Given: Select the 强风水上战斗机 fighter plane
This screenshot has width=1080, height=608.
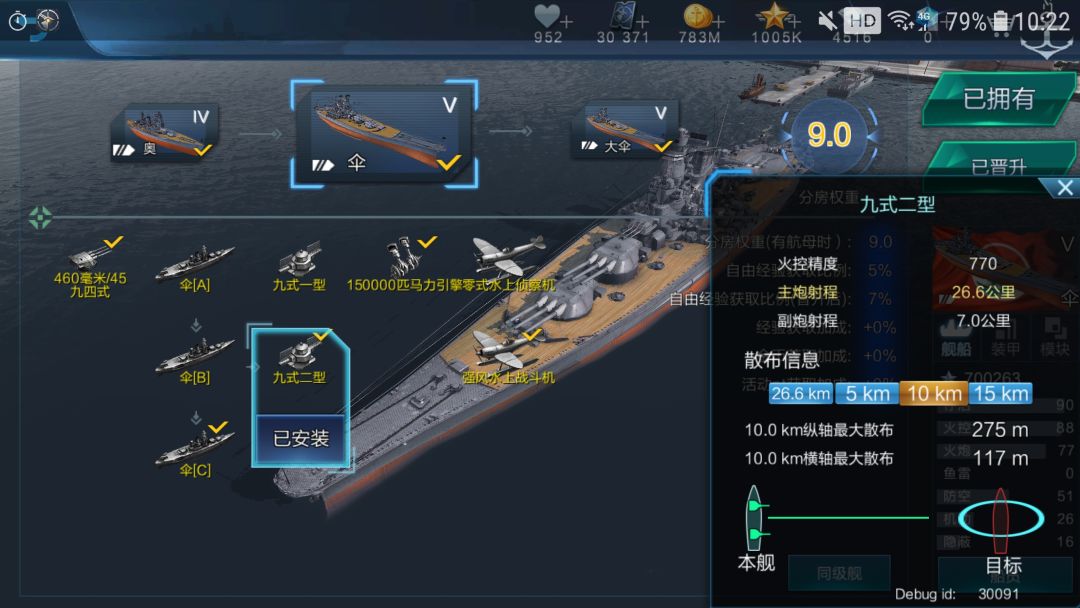Looking at the screenshot, I should pos(508,358).
